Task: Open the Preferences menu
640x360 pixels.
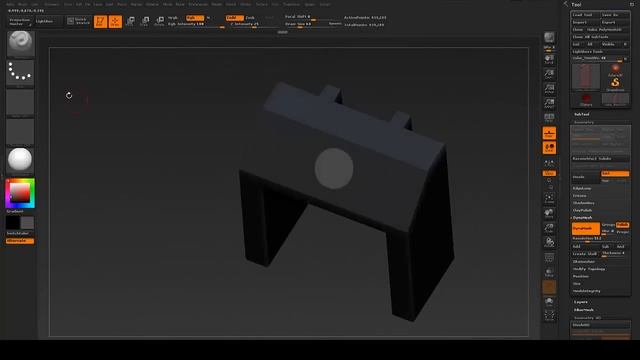Action: pos(198,4)
